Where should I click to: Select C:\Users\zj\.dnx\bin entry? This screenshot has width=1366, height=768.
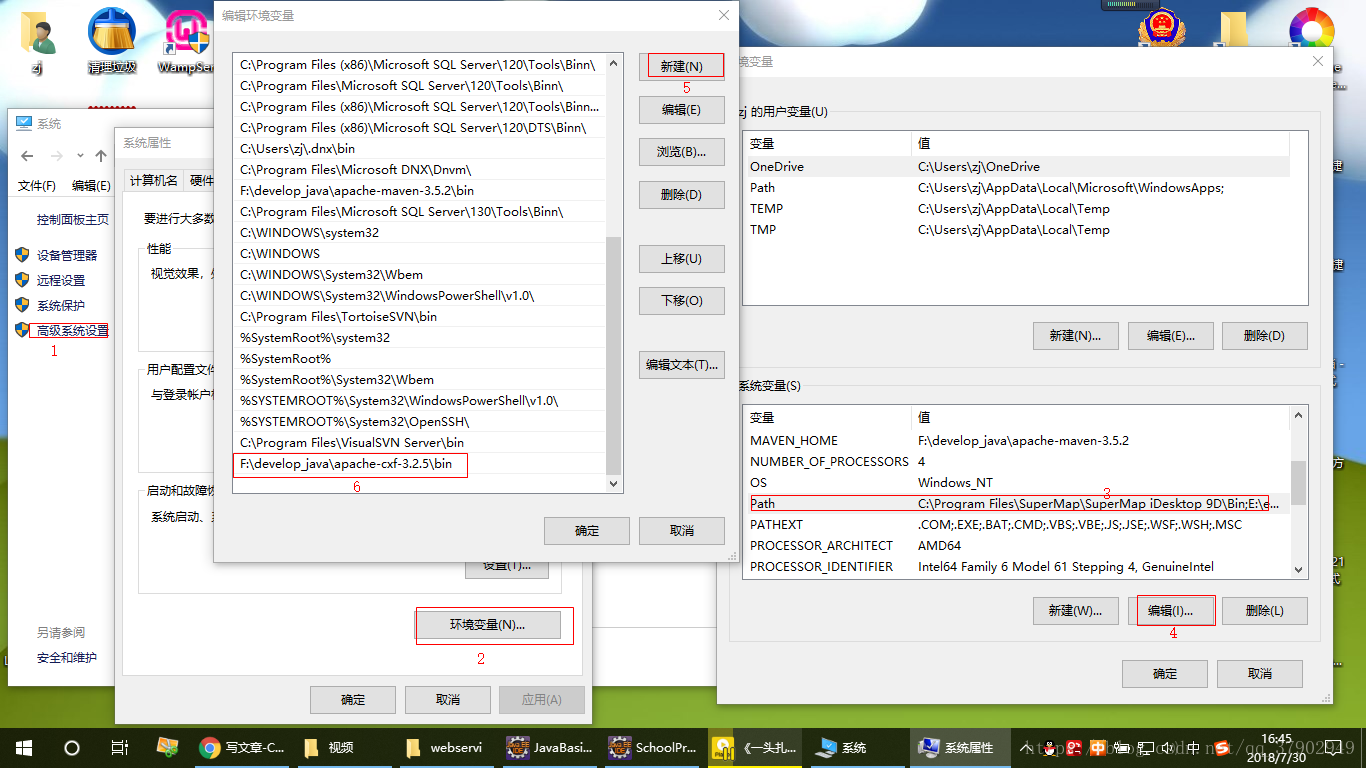[x=418, y=149]
